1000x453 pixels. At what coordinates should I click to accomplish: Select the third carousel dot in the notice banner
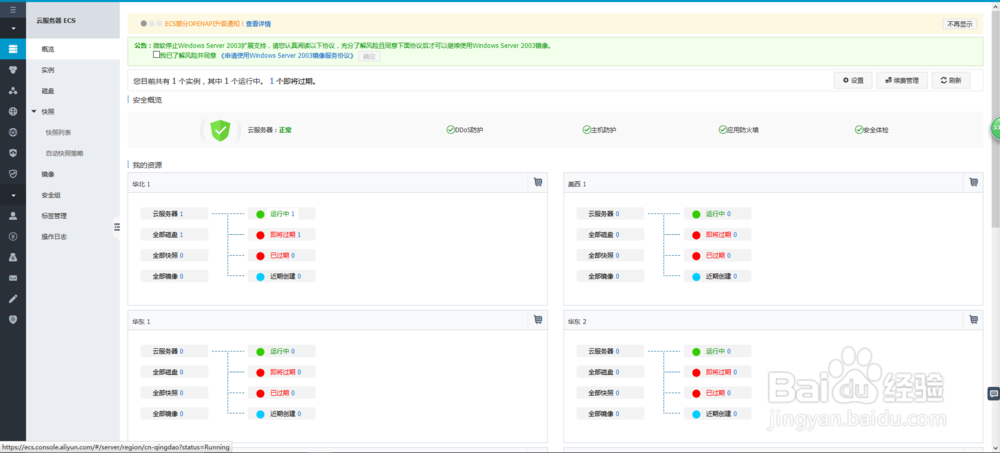[159, 24]
